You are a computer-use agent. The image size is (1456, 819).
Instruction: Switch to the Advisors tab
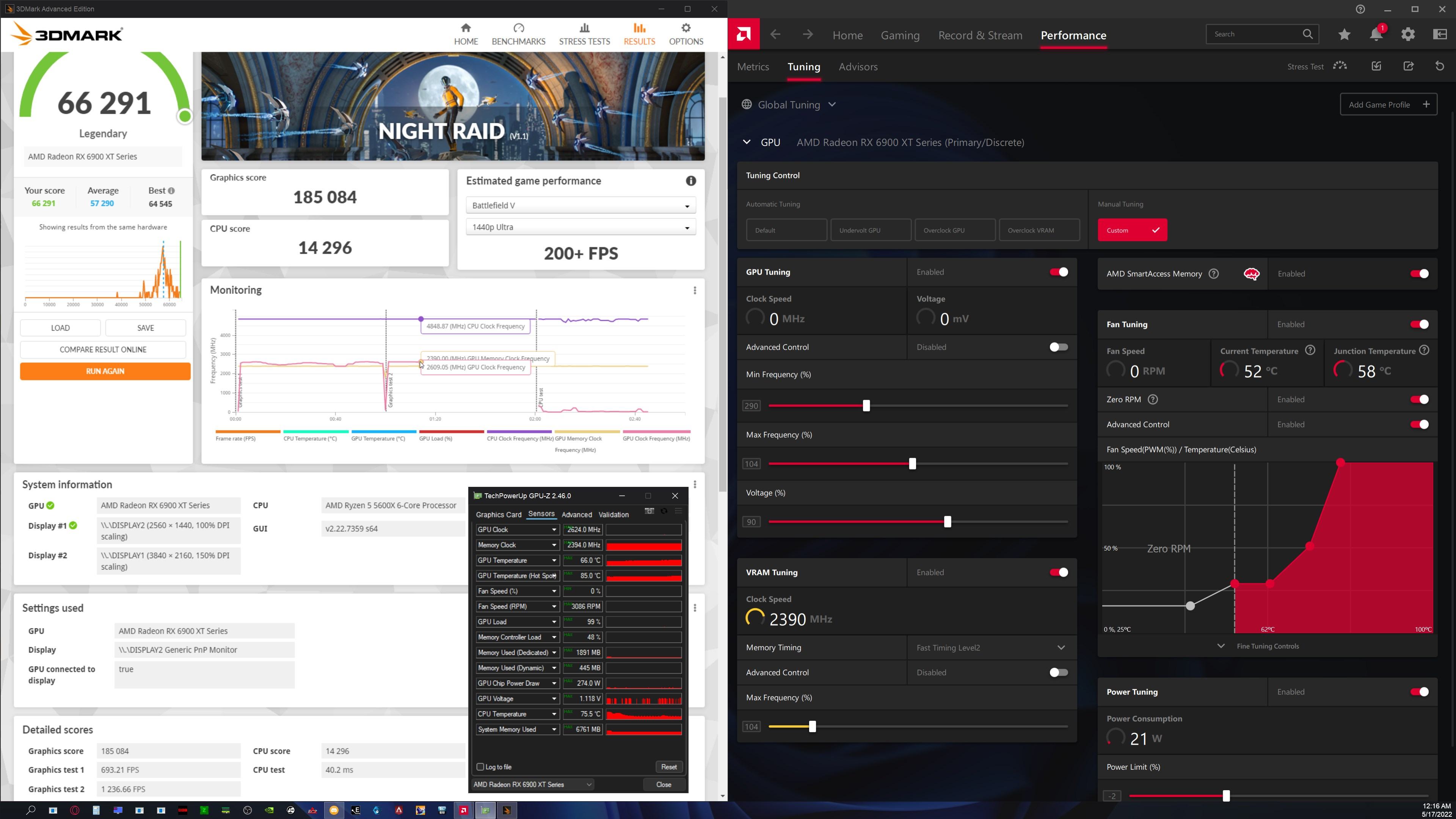pyautogui.click(x=858, y=67)
